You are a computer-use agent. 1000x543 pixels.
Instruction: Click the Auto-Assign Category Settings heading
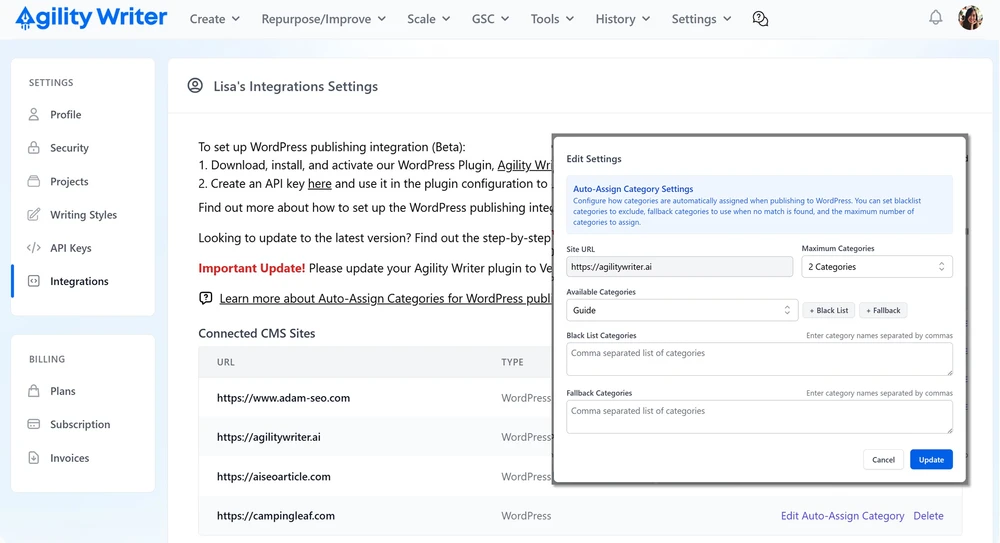633,189
